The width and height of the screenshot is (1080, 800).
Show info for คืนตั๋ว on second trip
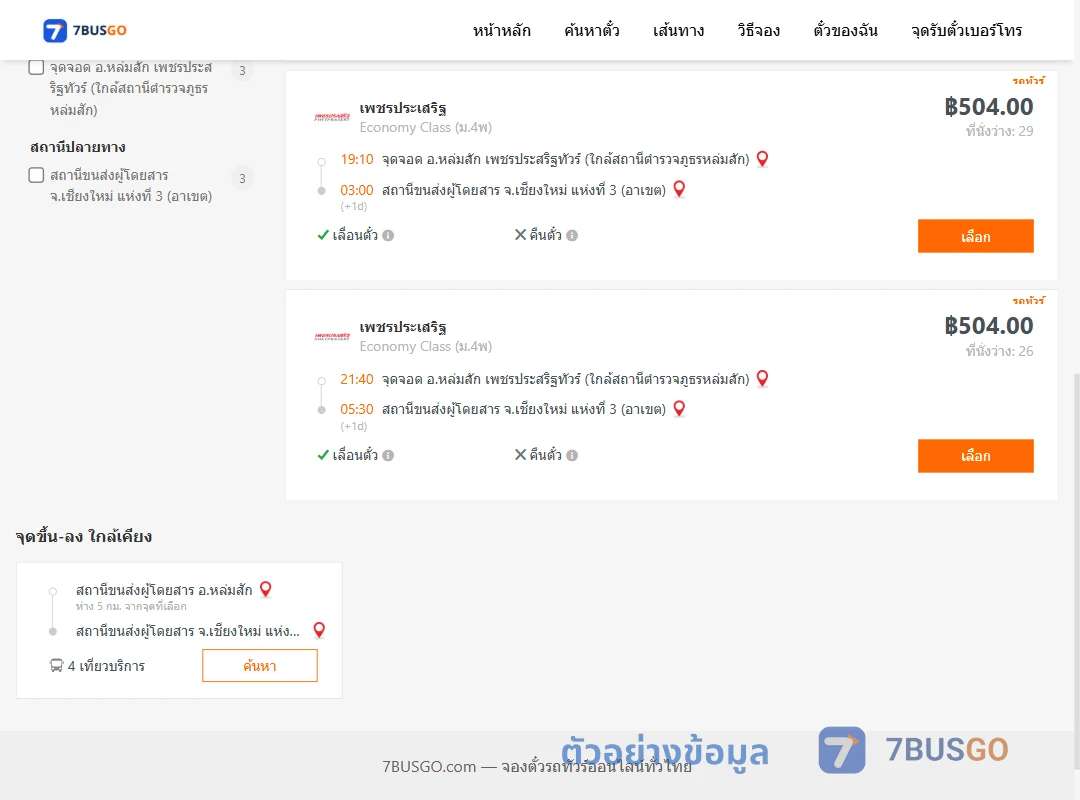(x=572, y=455)
